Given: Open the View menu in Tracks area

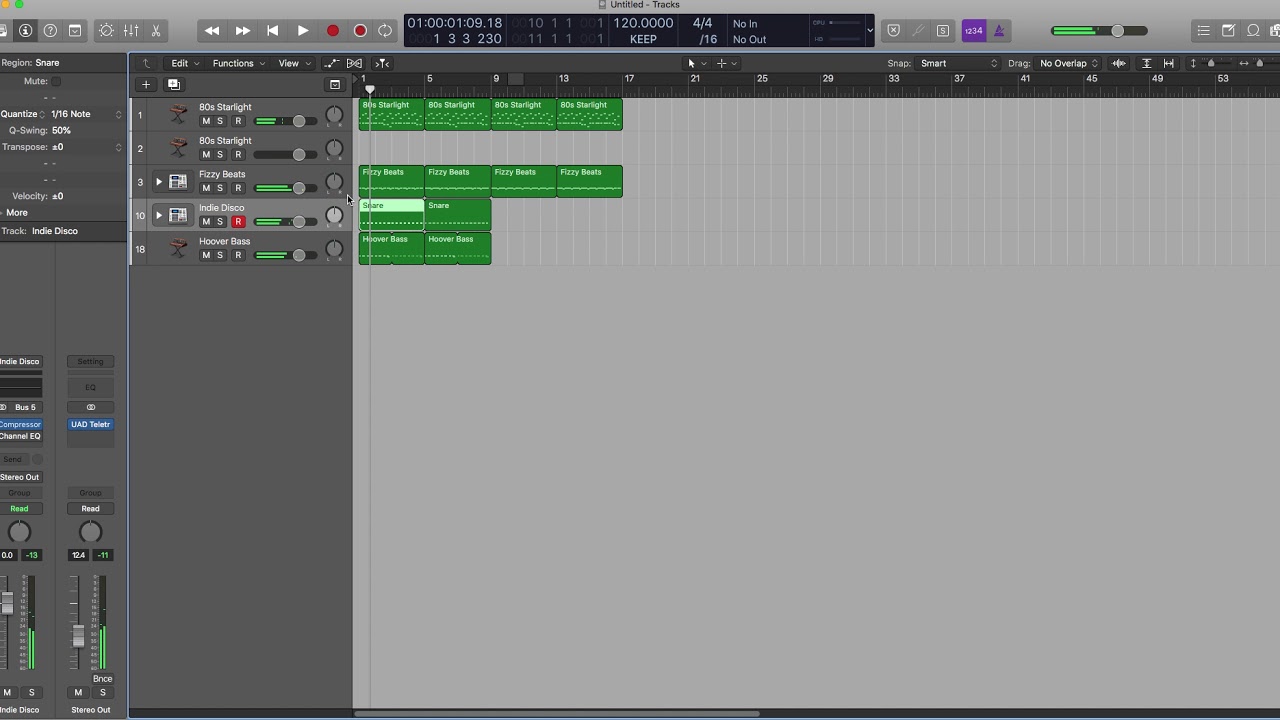Looking at the screenshot, I should pos(293,63).
